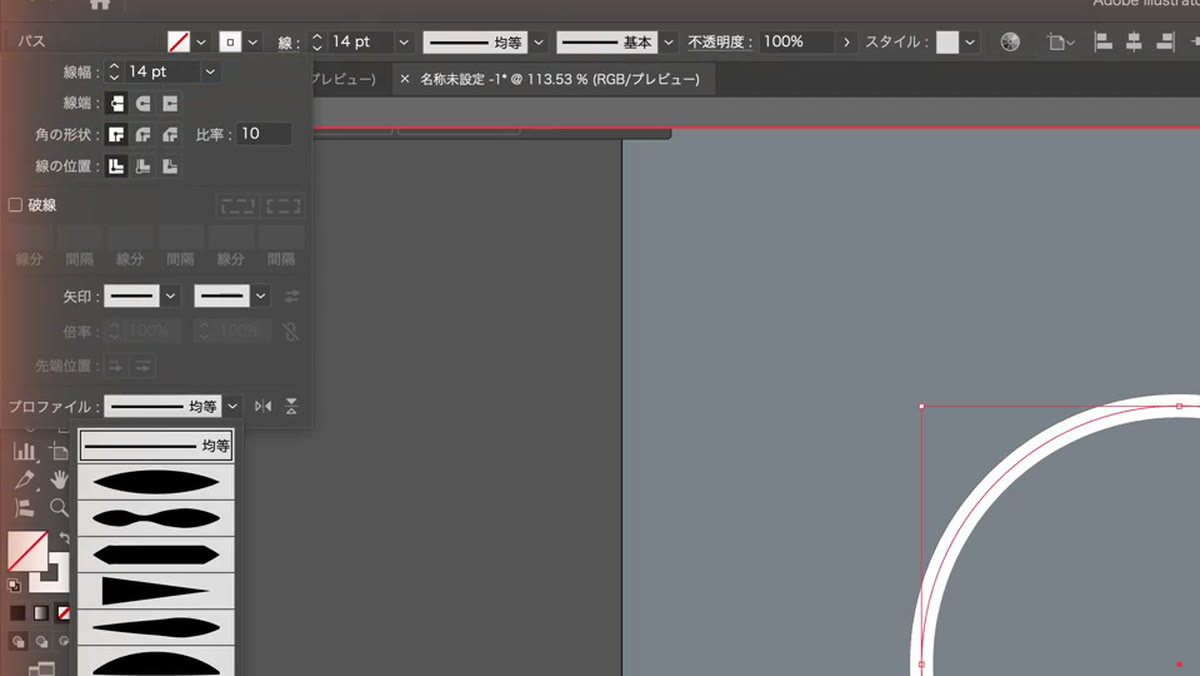Select the tapering triangle width profile
This screenshot has width=1200, height=676.
[156, 591]
